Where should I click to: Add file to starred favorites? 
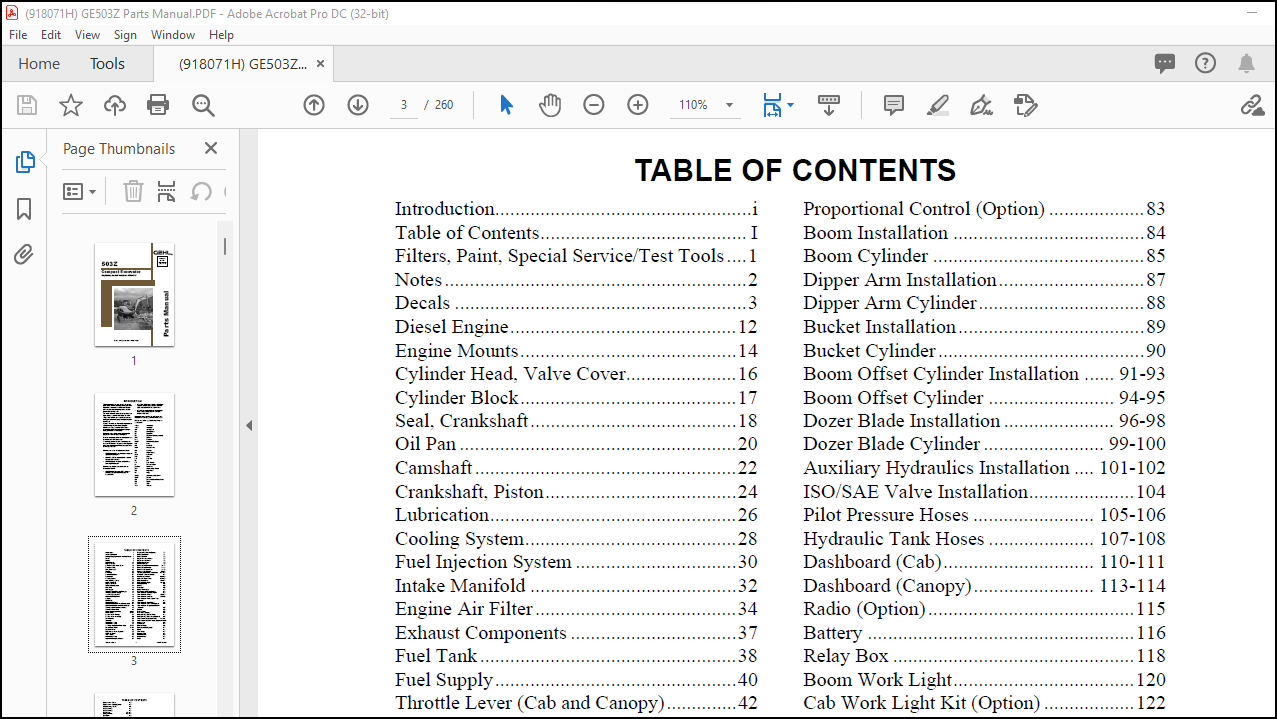(x=70, y=105)
